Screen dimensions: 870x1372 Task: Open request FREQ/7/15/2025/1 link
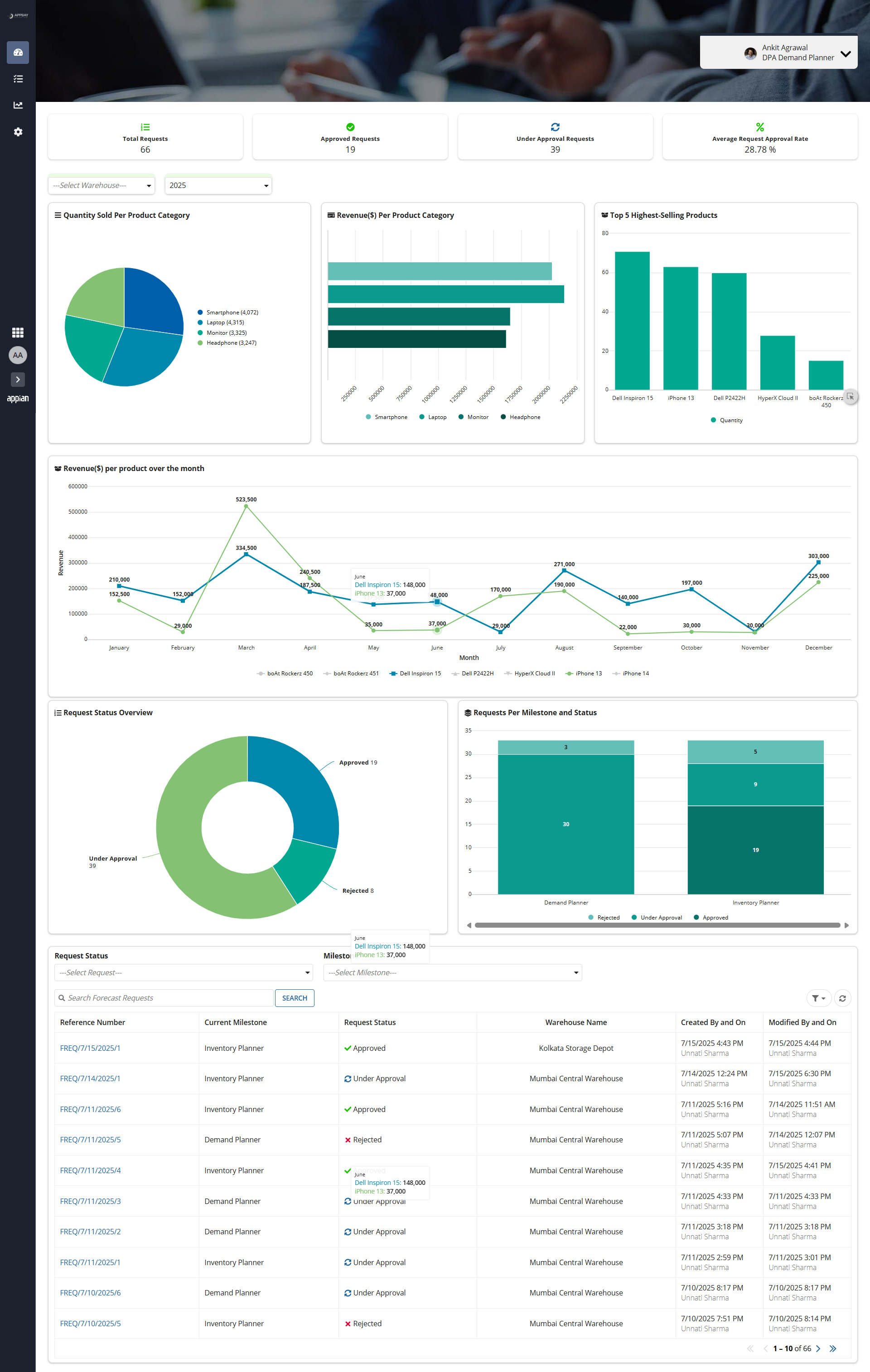click(x=90, y=1048)
